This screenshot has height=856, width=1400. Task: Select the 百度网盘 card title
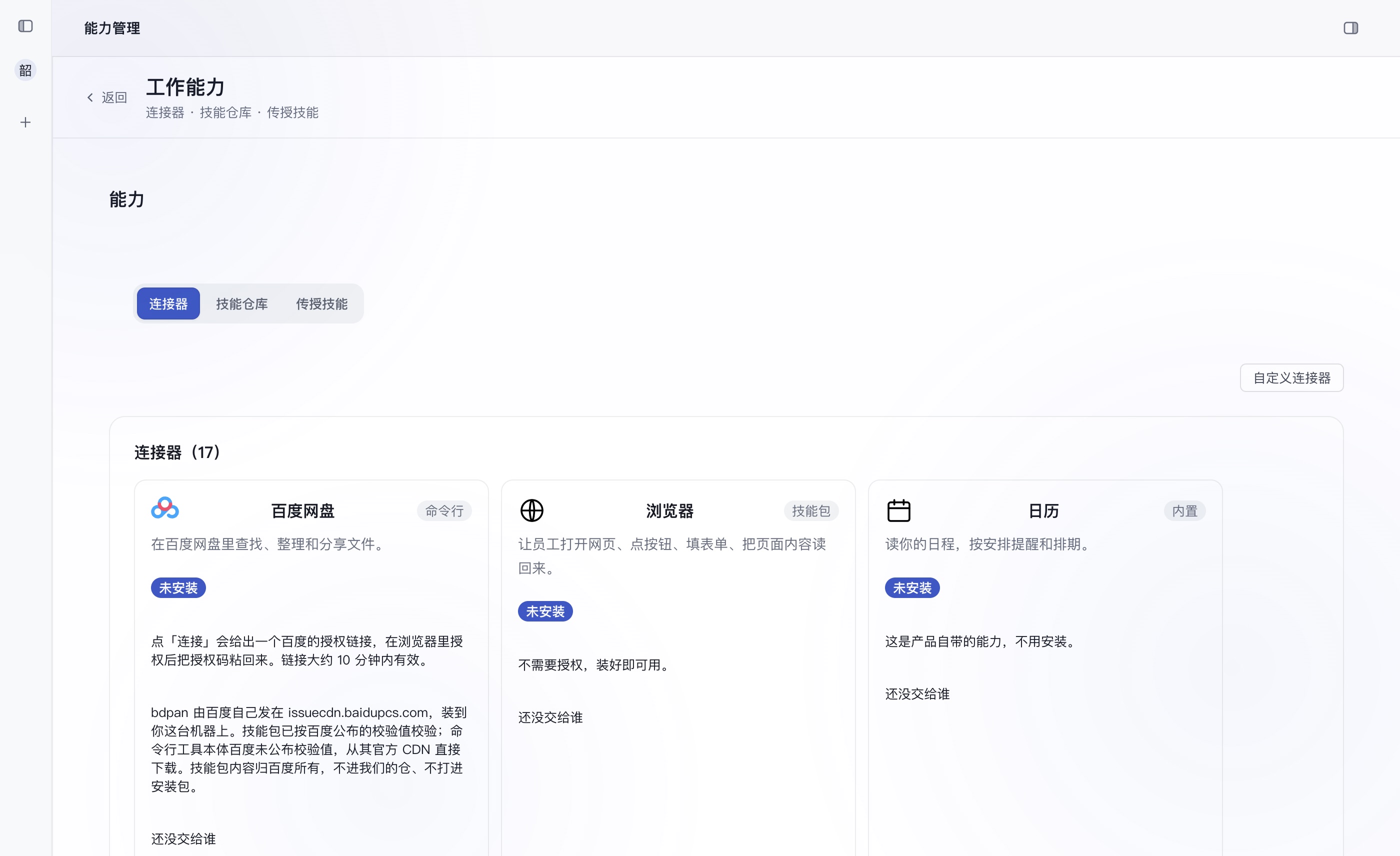(303, 510)
